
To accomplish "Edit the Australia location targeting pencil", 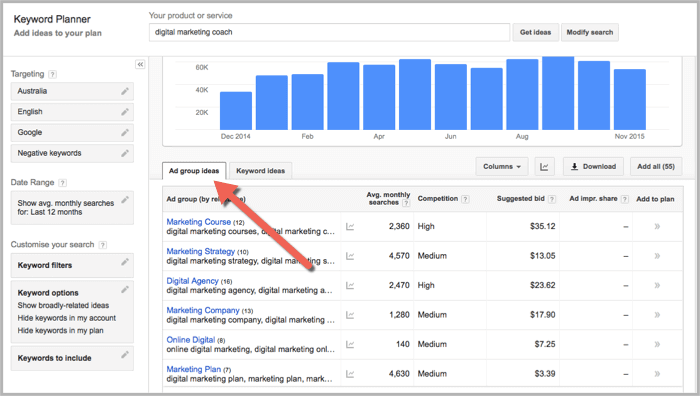I will (125, 91).
